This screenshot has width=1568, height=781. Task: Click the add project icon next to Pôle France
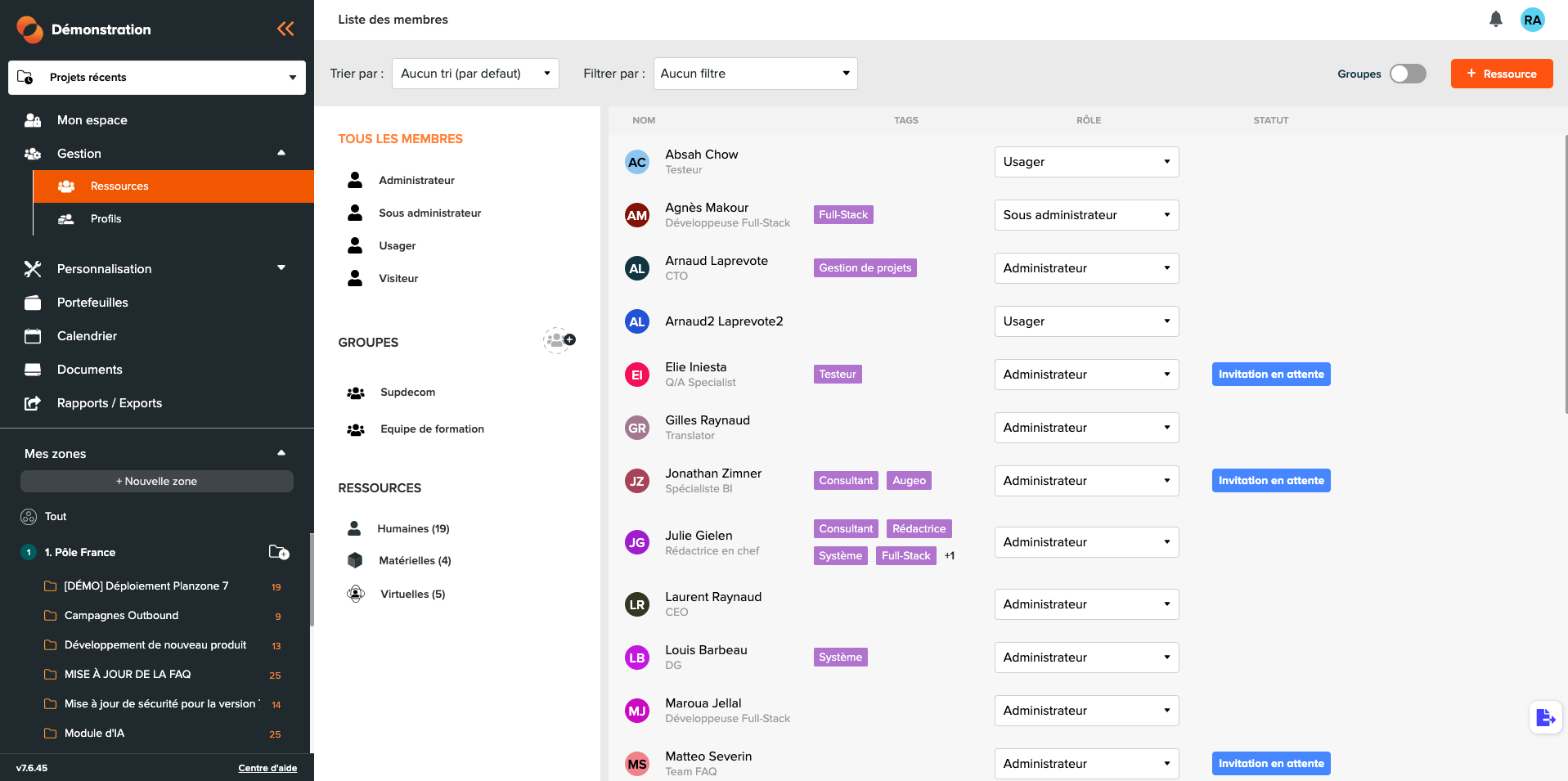[x=281, y=553]
